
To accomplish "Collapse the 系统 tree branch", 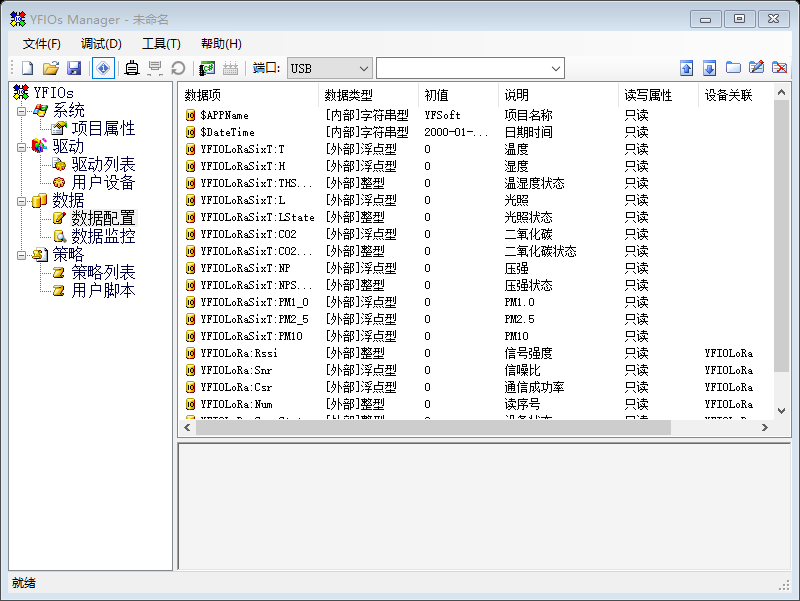I will (21, 111).
